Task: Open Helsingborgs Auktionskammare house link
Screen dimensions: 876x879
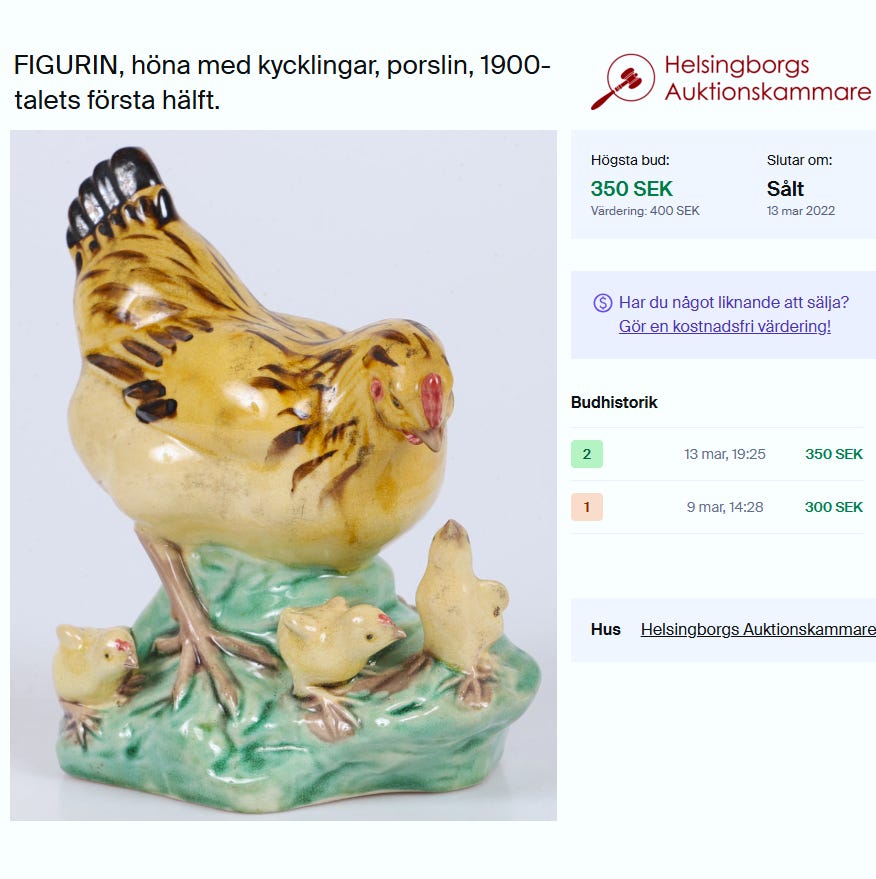Action: click(758, 630)
